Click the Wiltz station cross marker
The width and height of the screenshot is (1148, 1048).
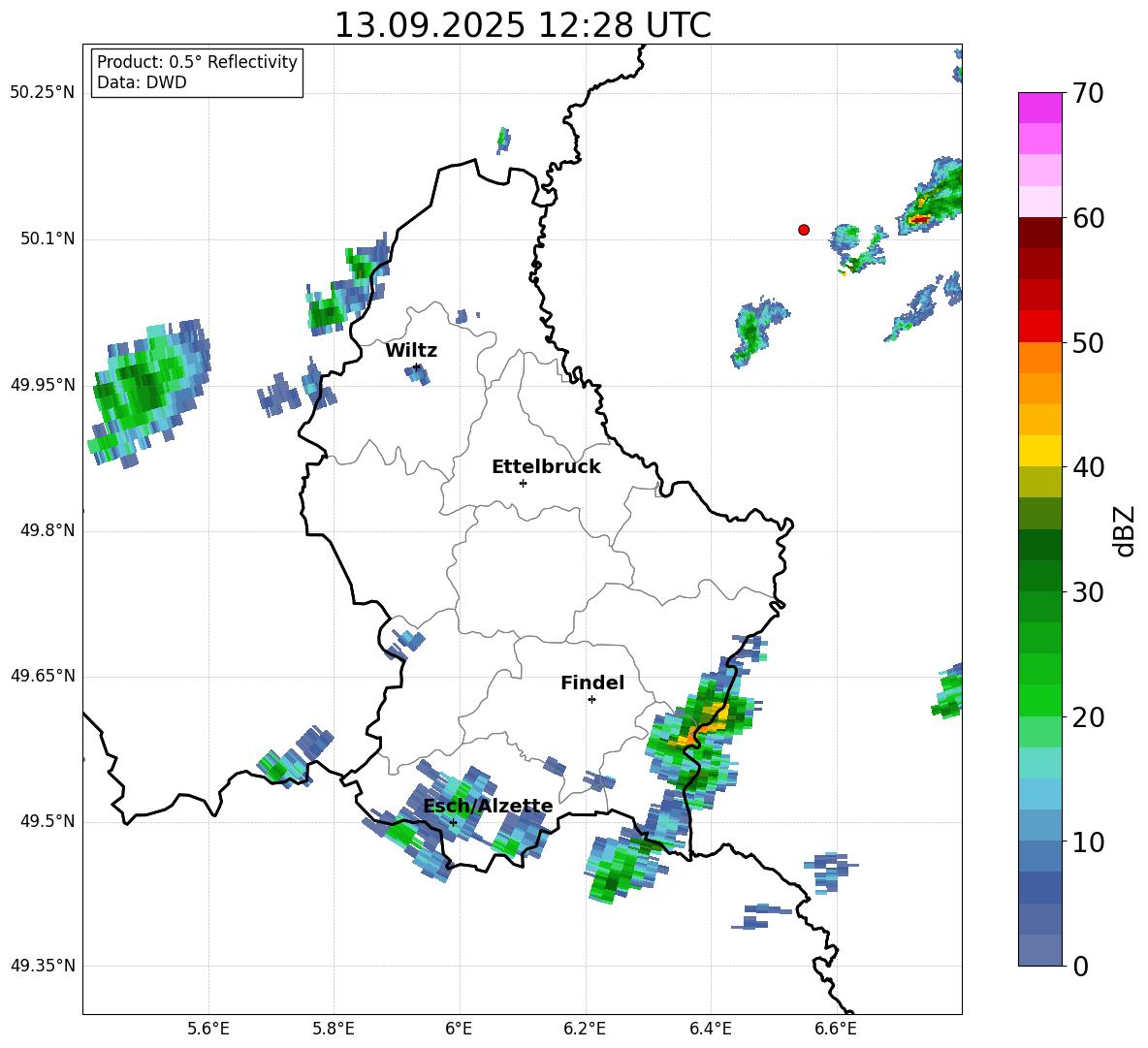point(417,366)
